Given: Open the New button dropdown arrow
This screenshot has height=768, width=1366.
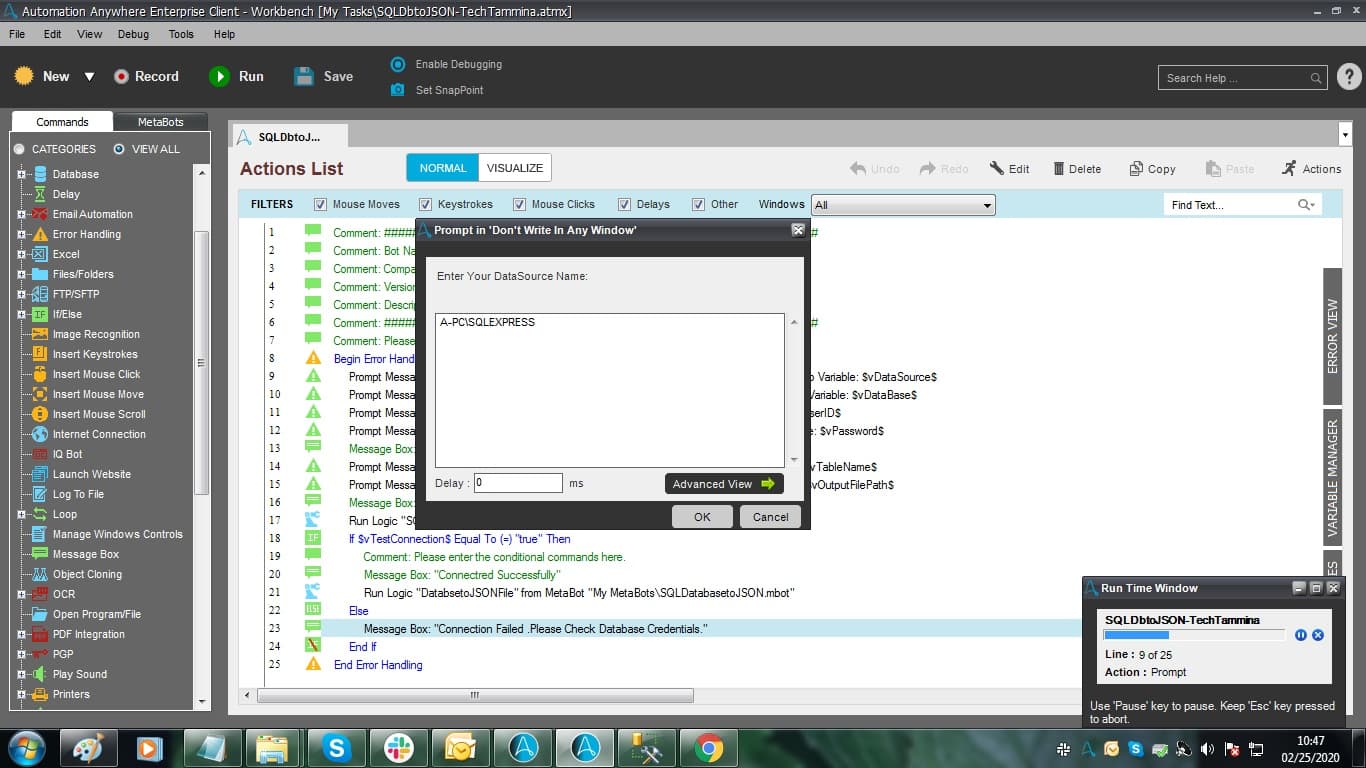Looking at the screenshot, I should tap(89, 77).
